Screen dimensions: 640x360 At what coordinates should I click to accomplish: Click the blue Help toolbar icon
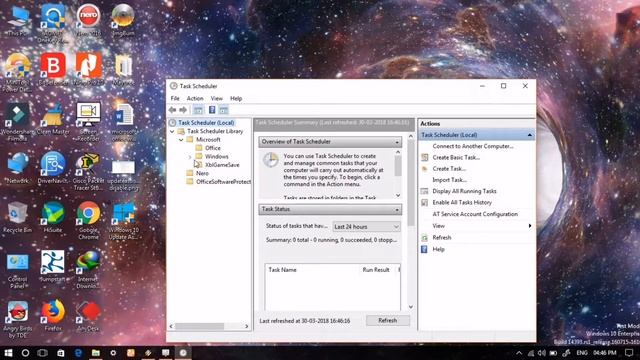pos(212,110)
